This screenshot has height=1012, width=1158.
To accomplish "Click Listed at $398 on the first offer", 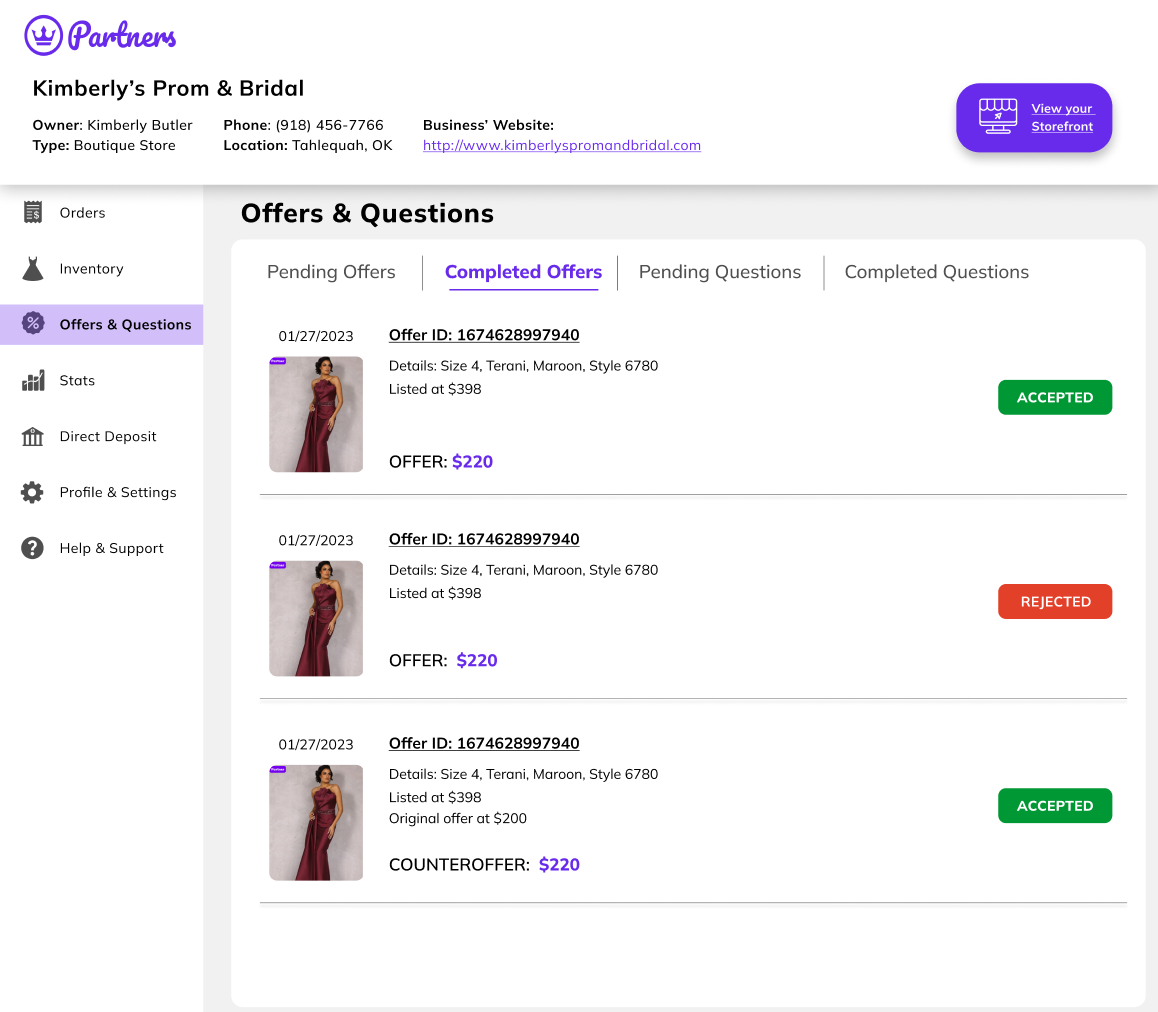I will pyautogui.click(x=435, y=389).
